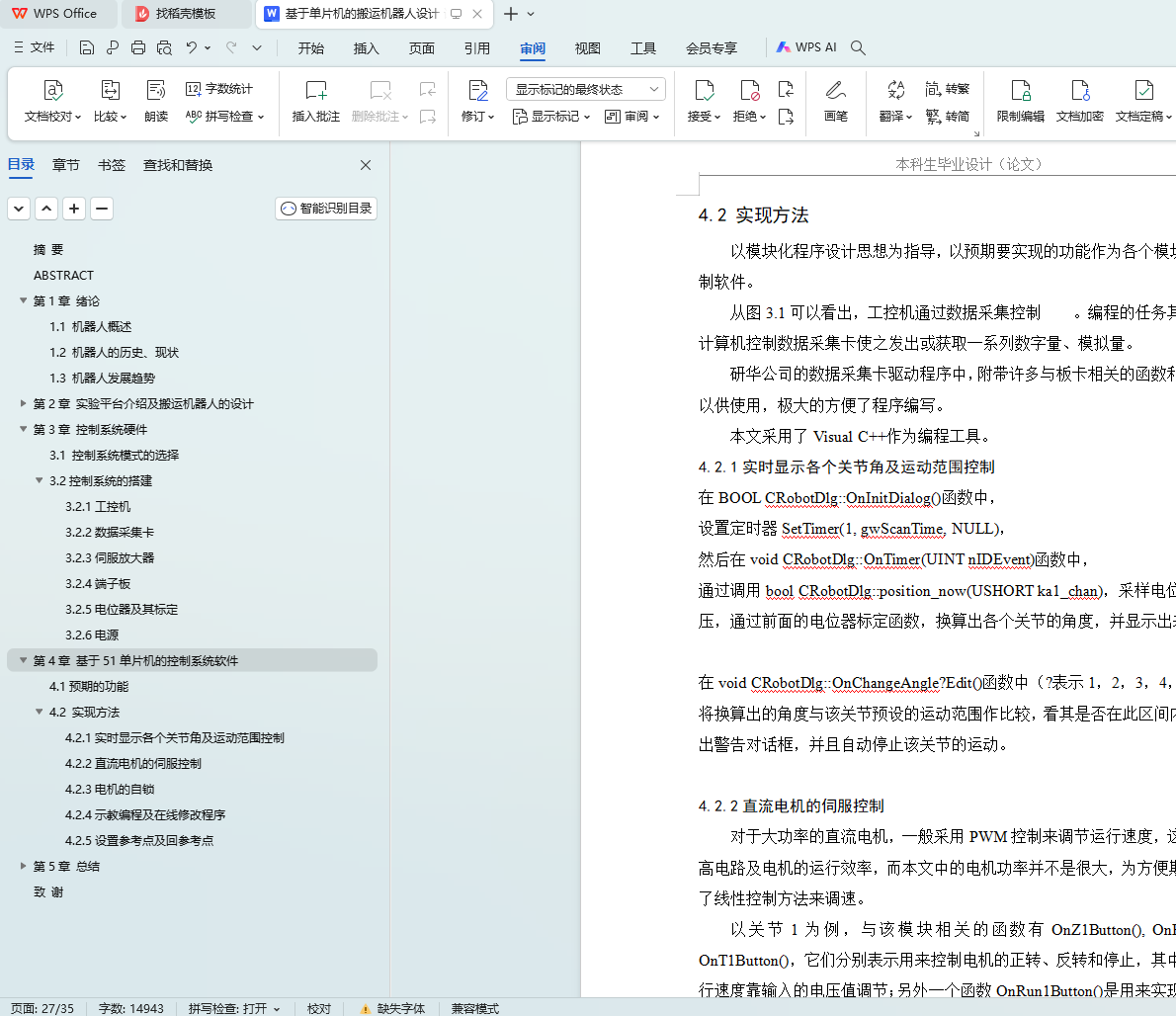Open the 文件 menu
The width and height of the screenshot is (1176, 1016).
coord(35,47)
